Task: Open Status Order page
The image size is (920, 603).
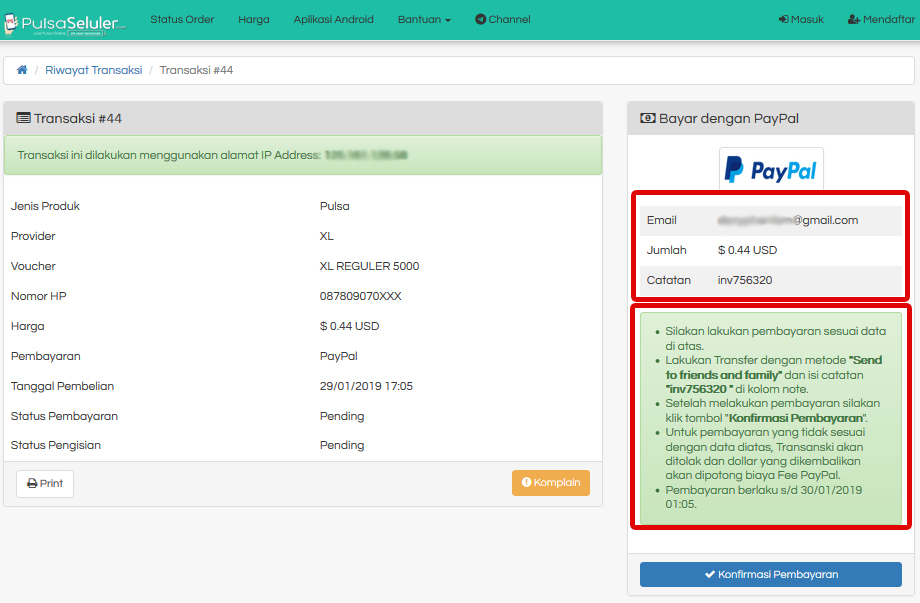Action: pyautogui.click(x=182, y=19)
